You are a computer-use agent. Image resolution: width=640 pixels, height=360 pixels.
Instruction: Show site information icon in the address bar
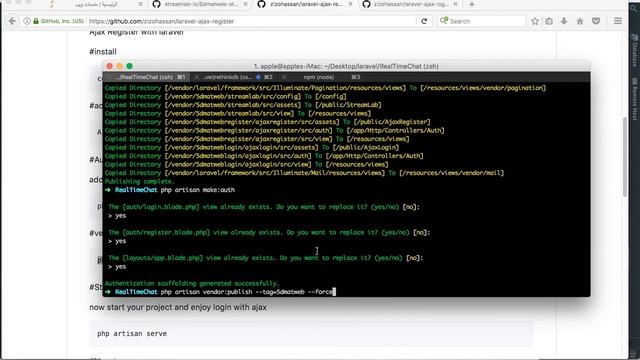click(x=27, y=21)
